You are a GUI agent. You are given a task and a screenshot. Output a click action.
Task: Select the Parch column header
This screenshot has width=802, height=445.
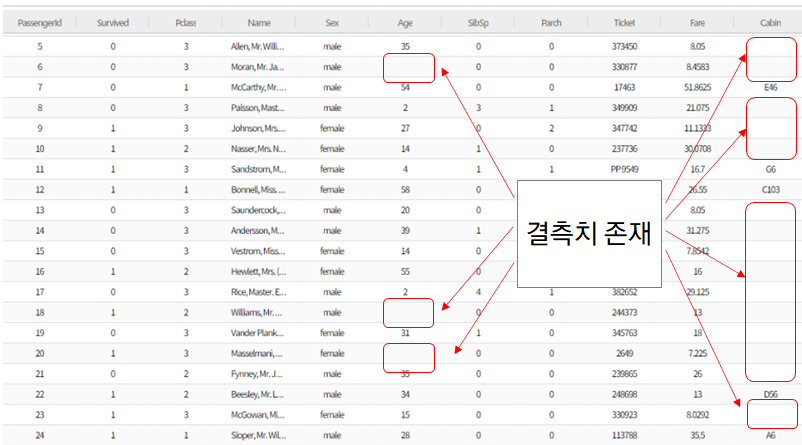tap(551, 23)
